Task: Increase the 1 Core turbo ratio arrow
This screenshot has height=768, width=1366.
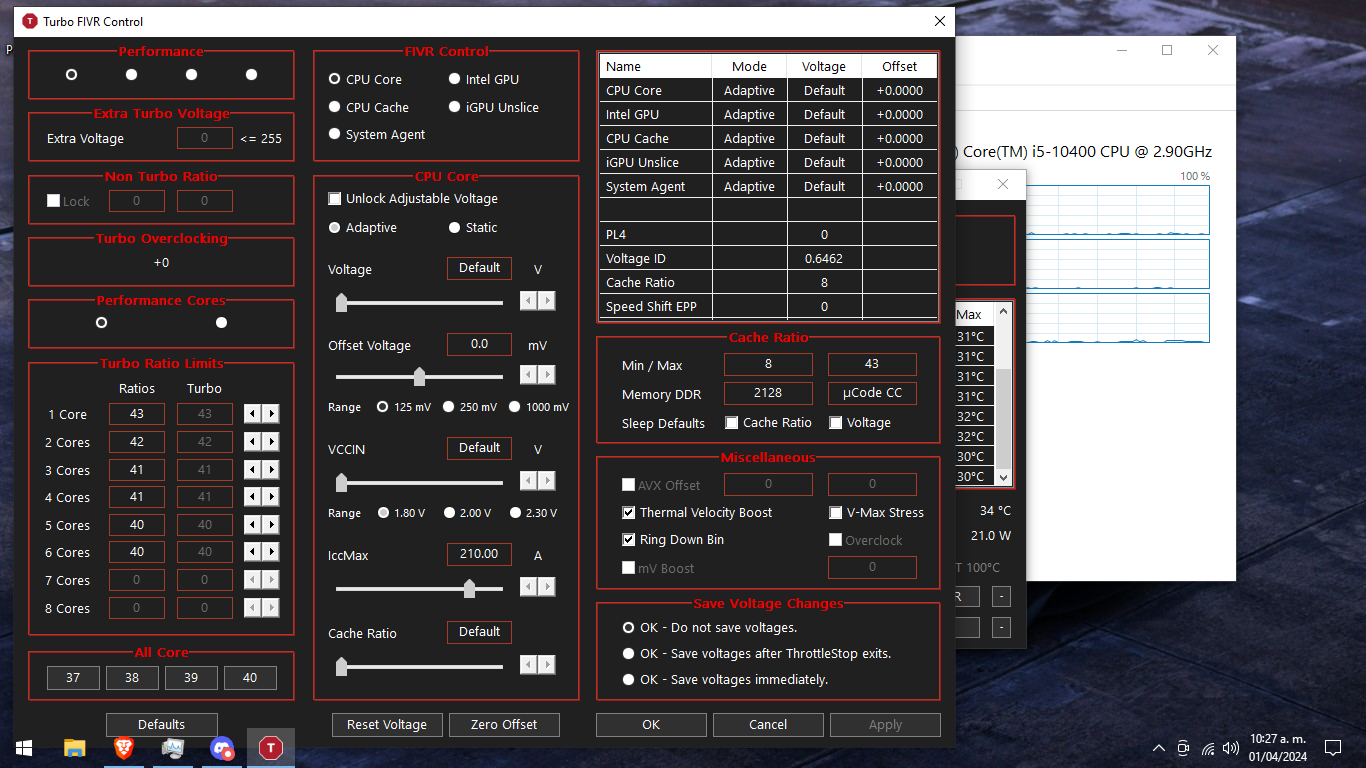Action: click(x=271, y=414)
